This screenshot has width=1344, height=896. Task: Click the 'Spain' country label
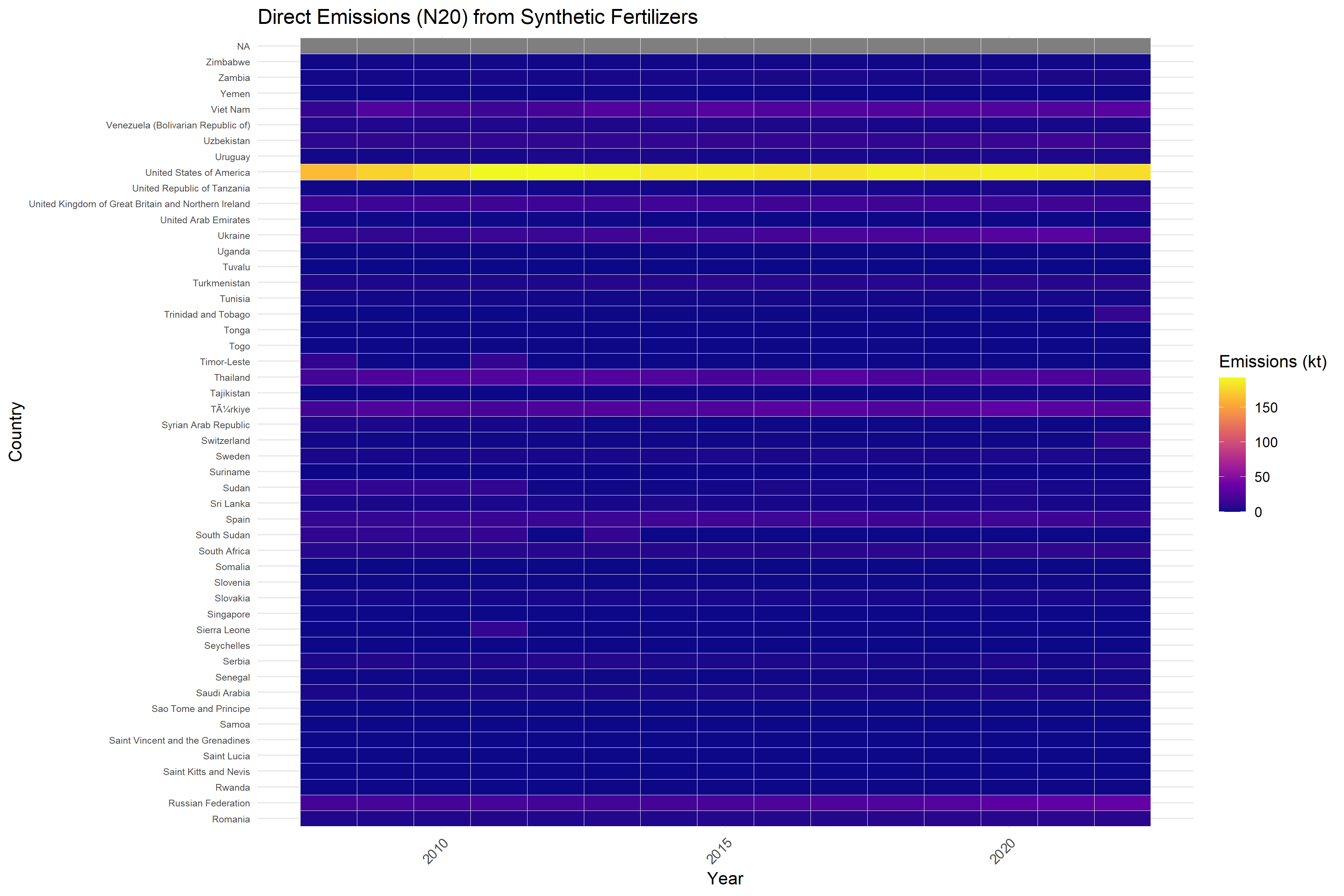point(238,519)
